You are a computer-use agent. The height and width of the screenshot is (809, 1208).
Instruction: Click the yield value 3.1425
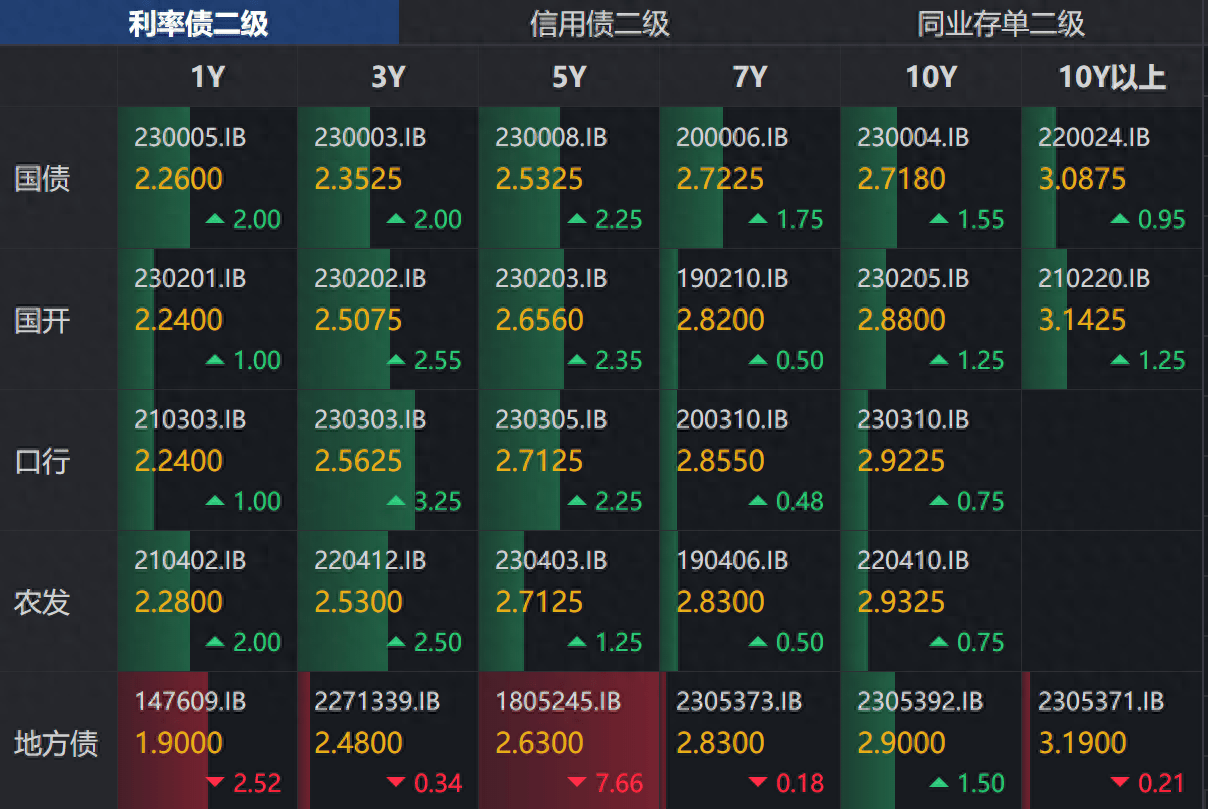1082,320
